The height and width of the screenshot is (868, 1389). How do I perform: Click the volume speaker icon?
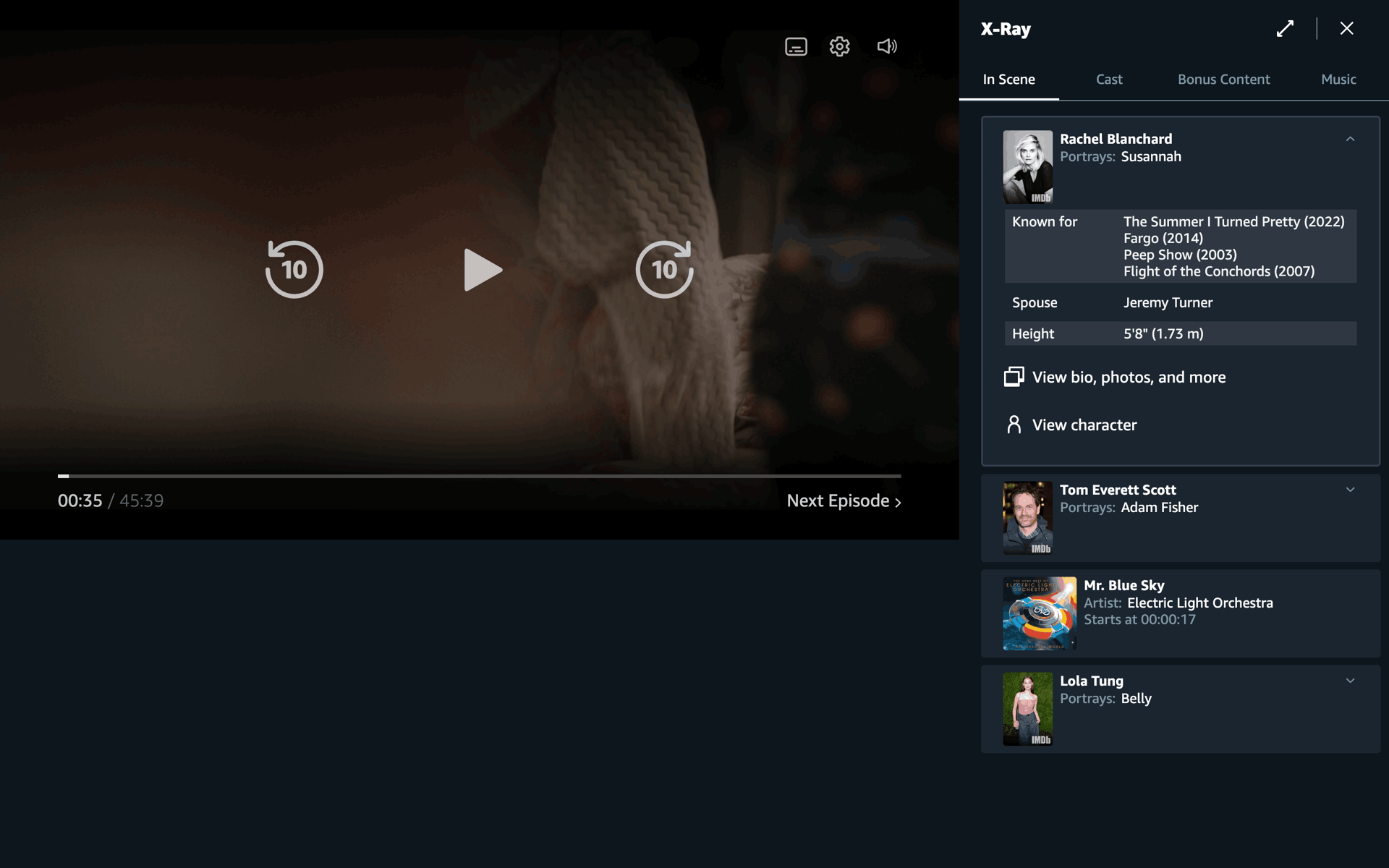coord(887,46)
